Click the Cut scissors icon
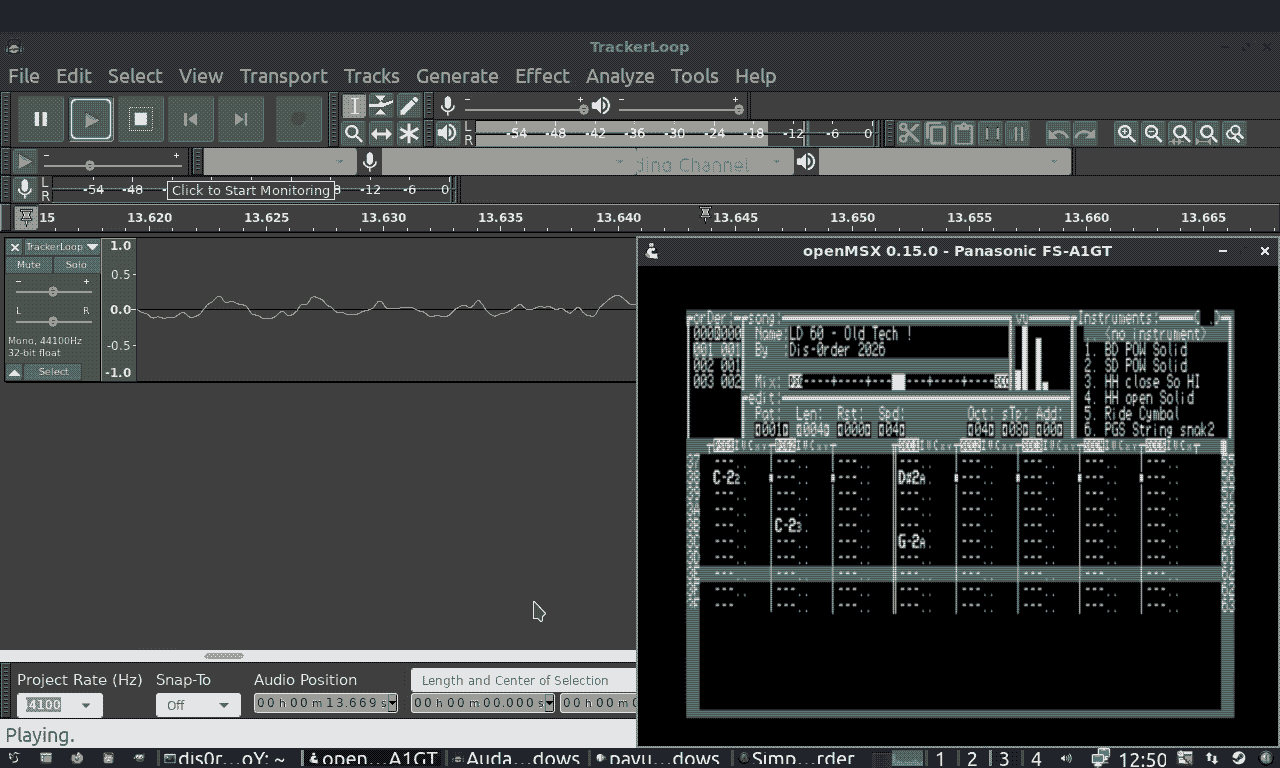Image resolution: width=1280 pixels, height=768 pixels. click(909, 133)
